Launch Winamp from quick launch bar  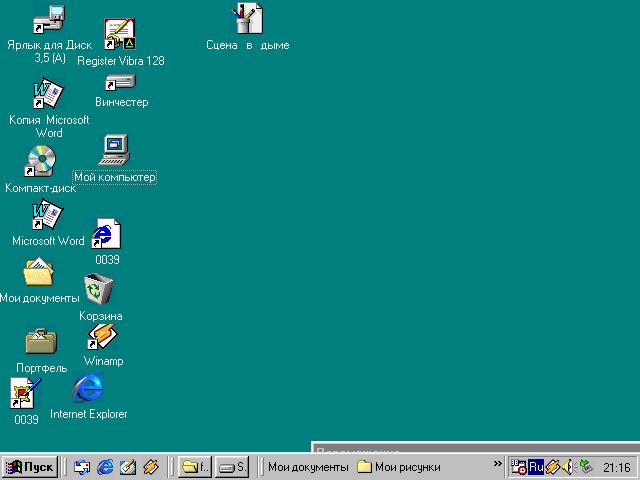coord(151,467)
